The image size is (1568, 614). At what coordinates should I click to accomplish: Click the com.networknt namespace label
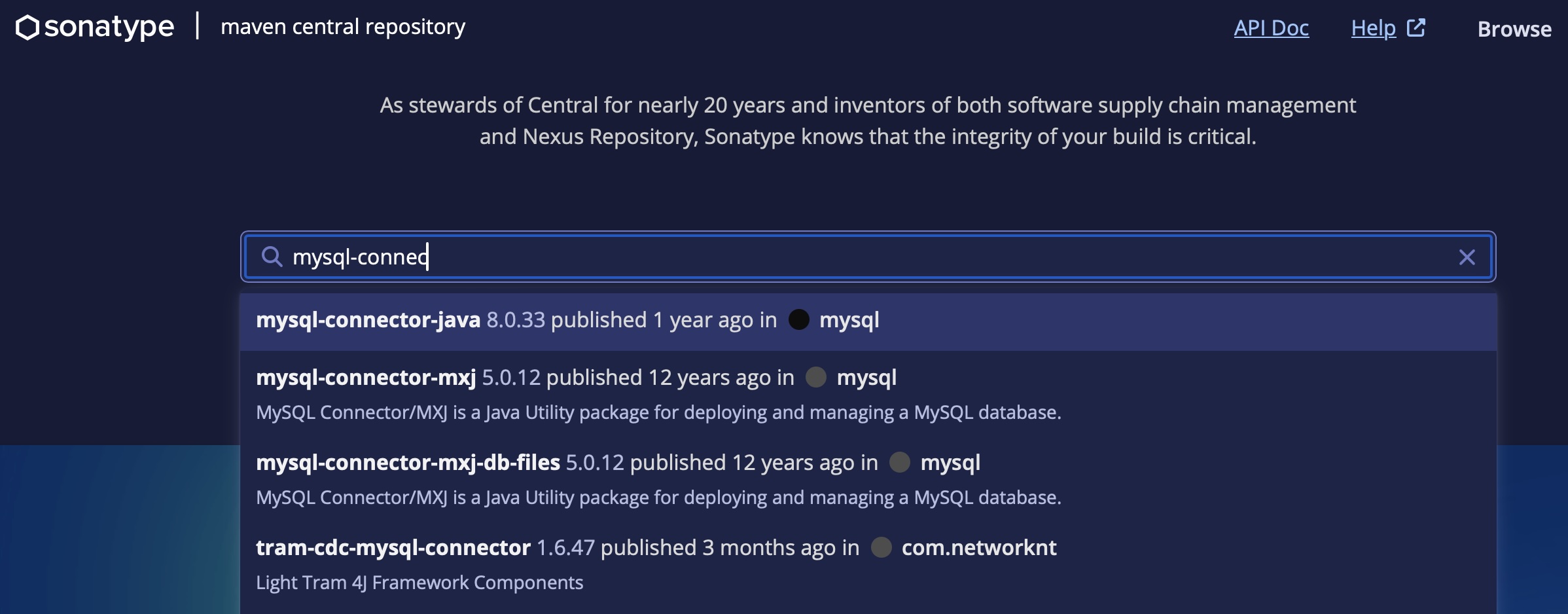tap(979, 547)
